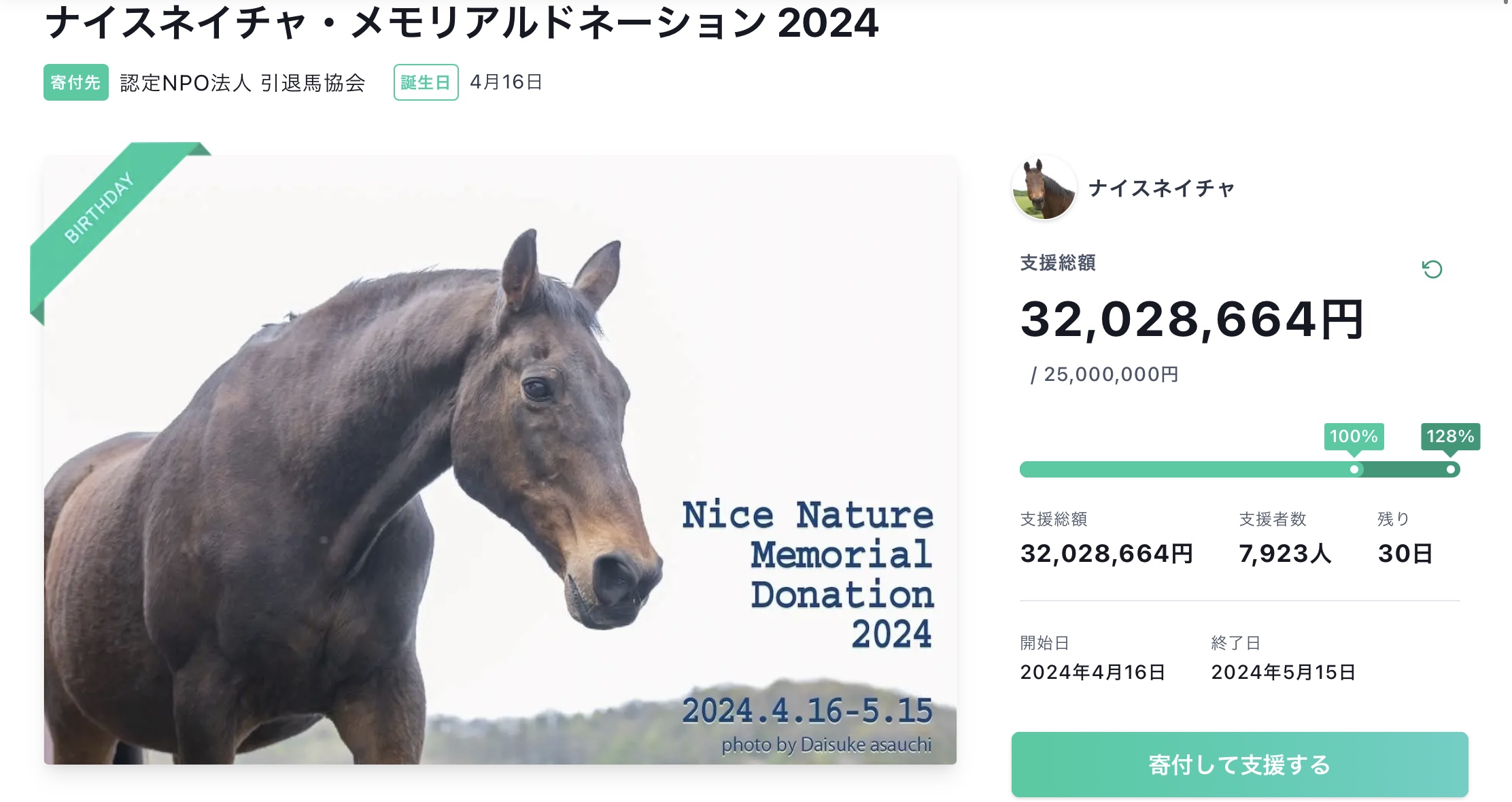
Task: Click the 128% progress marker label
Action: coord(1449,436)
